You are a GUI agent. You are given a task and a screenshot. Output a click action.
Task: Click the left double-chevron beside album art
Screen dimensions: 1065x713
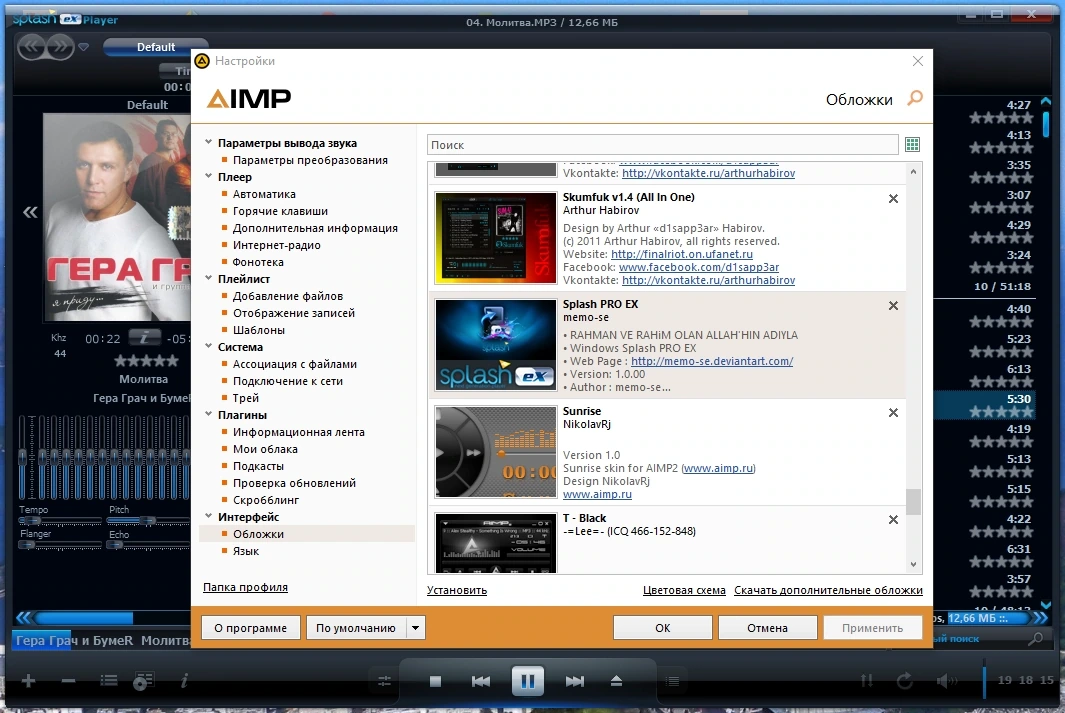[30, 213]
